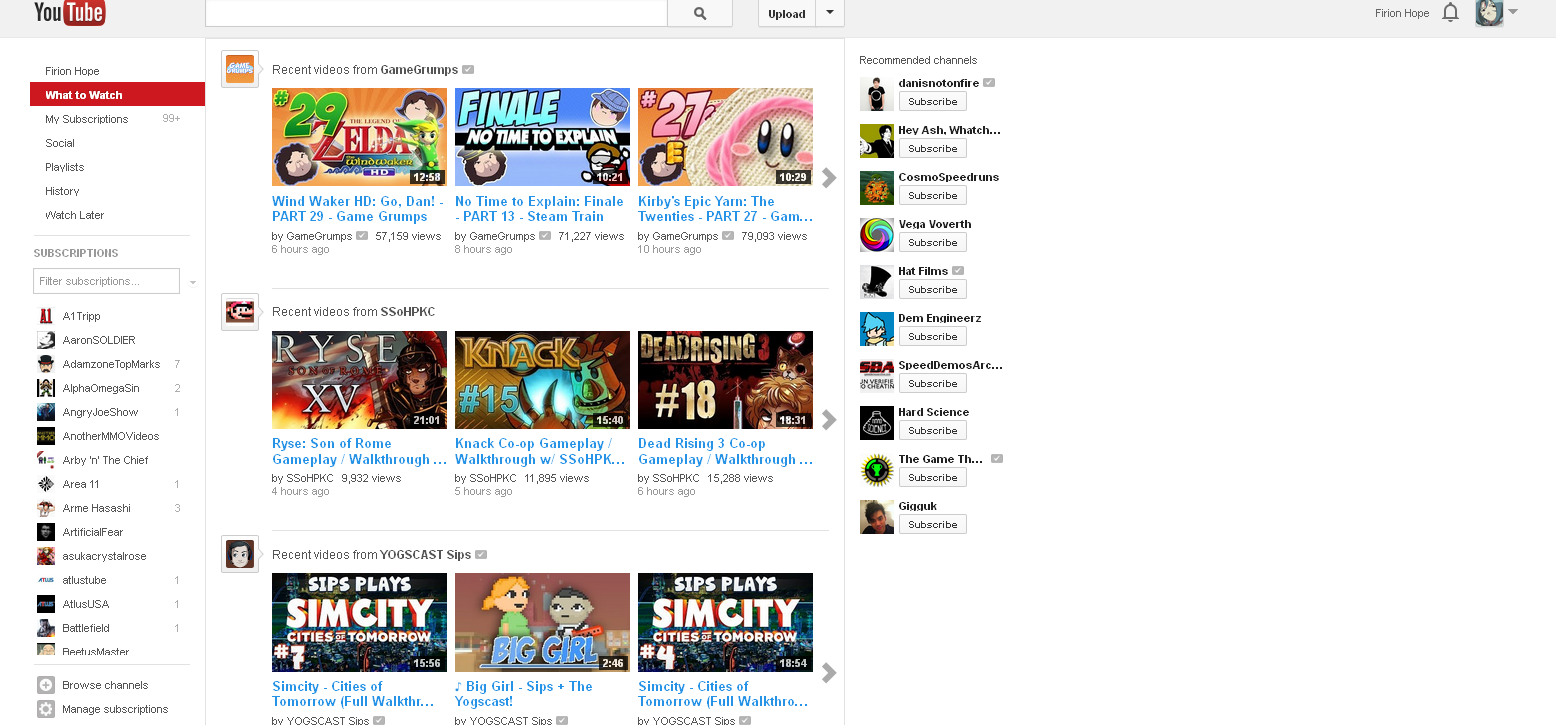The height and width of the screenshot is (725, 1556).
Task: Select What to Watch in sidebar
Action: [117, 95]
